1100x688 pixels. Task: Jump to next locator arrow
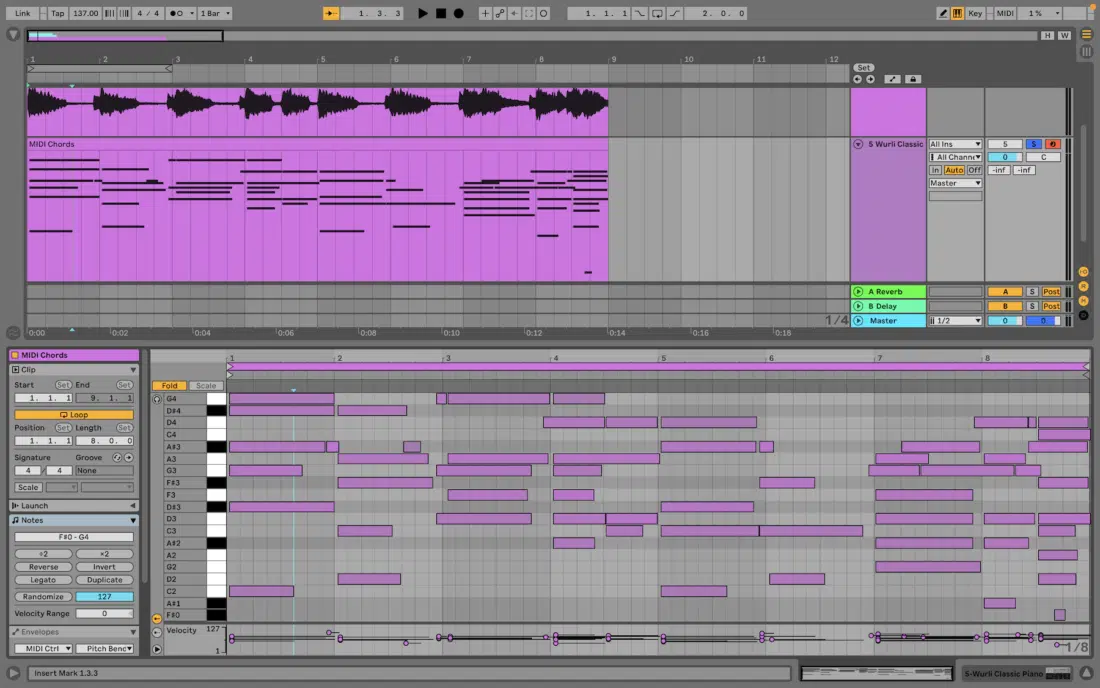[871, 79]
